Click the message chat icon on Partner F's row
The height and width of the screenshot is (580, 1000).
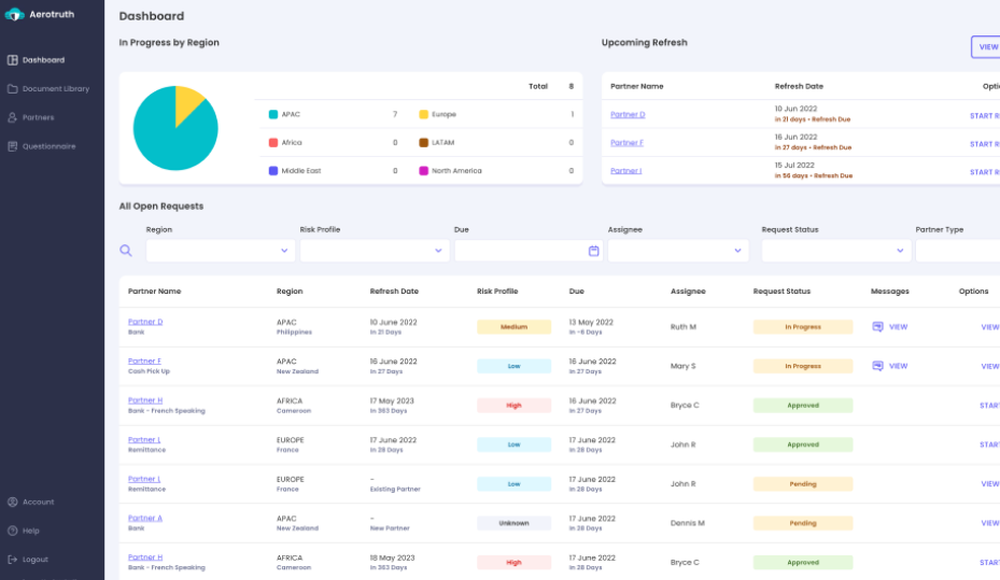(880, 366)
